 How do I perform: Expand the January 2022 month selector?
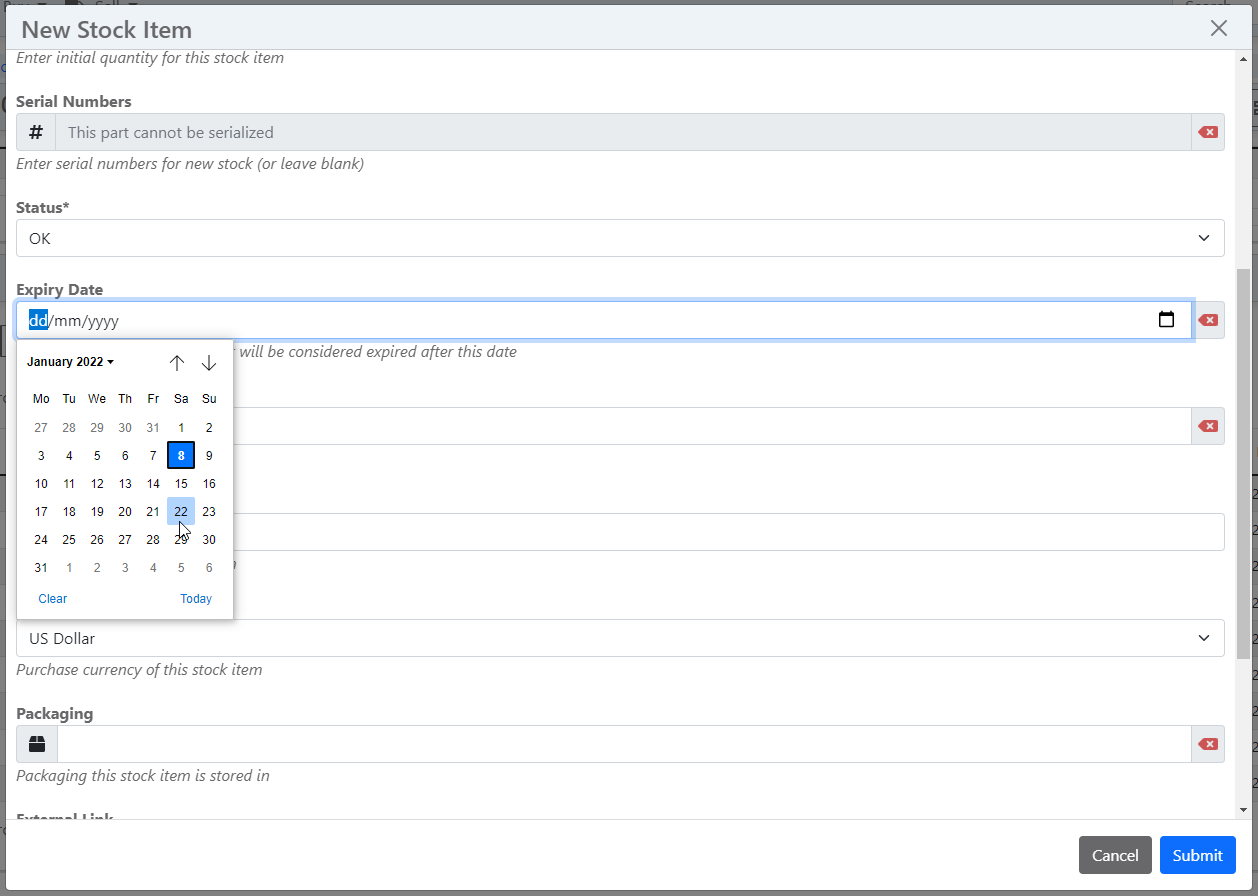[70, 362]
